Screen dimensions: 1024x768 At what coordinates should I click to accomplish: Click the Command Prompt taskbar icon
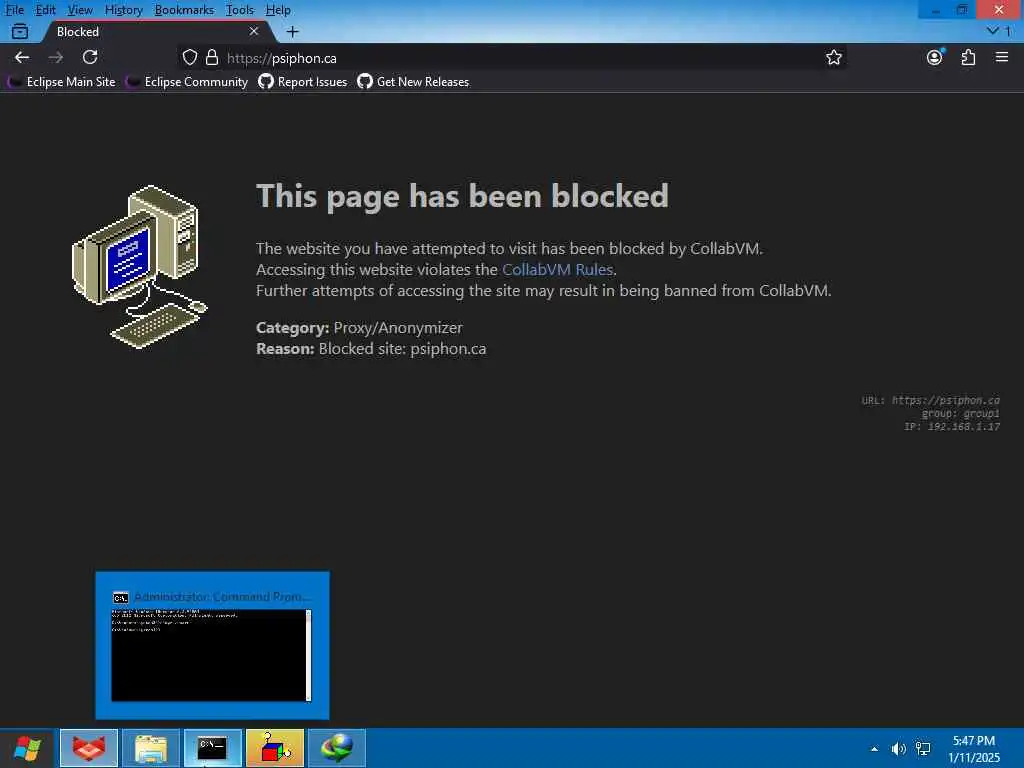[213, 748]
